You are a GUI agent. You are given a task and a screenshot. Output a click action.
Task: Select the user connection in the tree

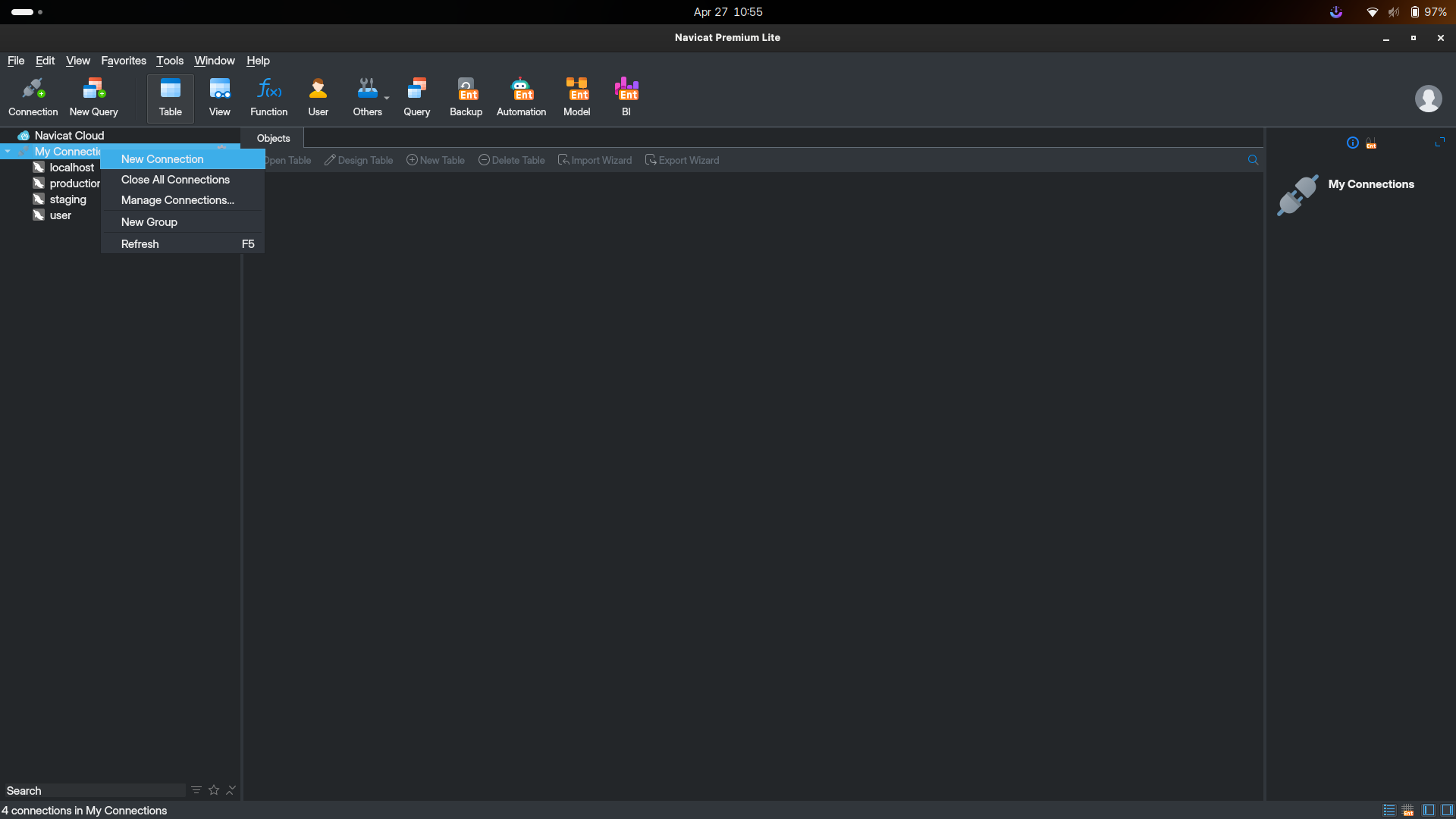[x=53, y=215]
